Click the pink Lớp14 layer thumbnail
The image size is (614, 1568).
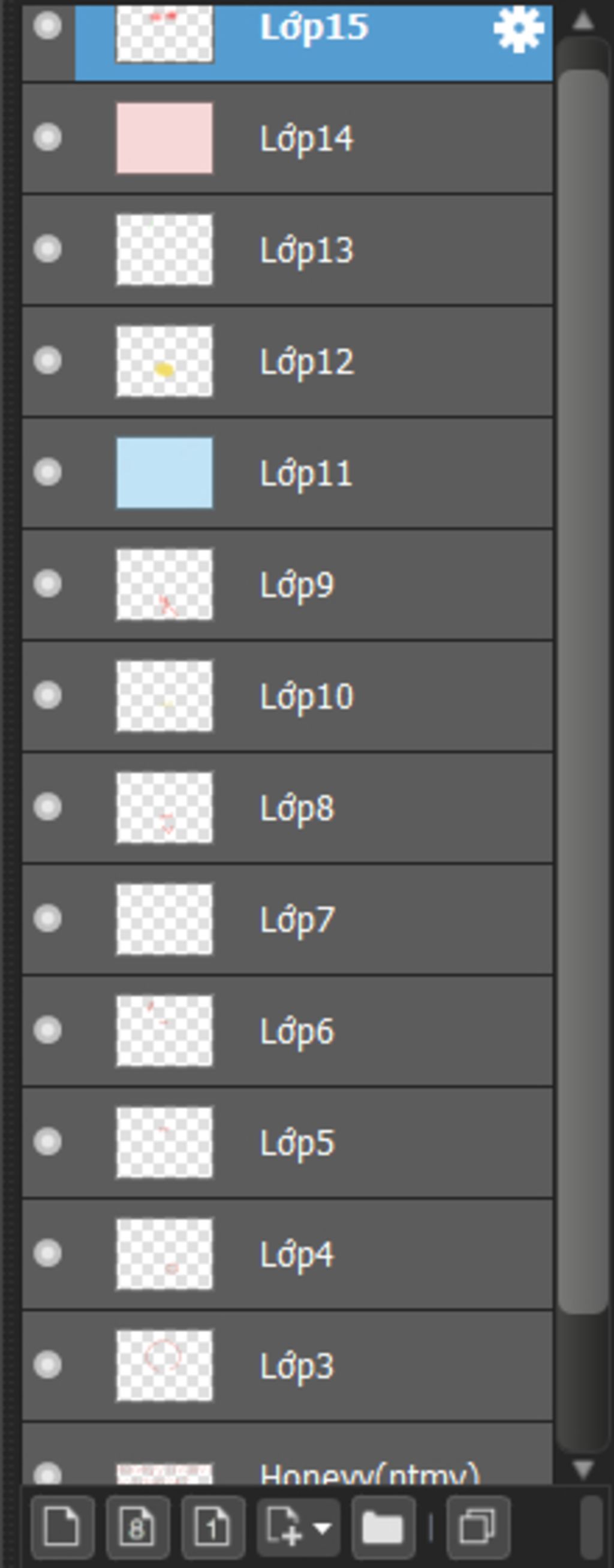pos(164,138)
